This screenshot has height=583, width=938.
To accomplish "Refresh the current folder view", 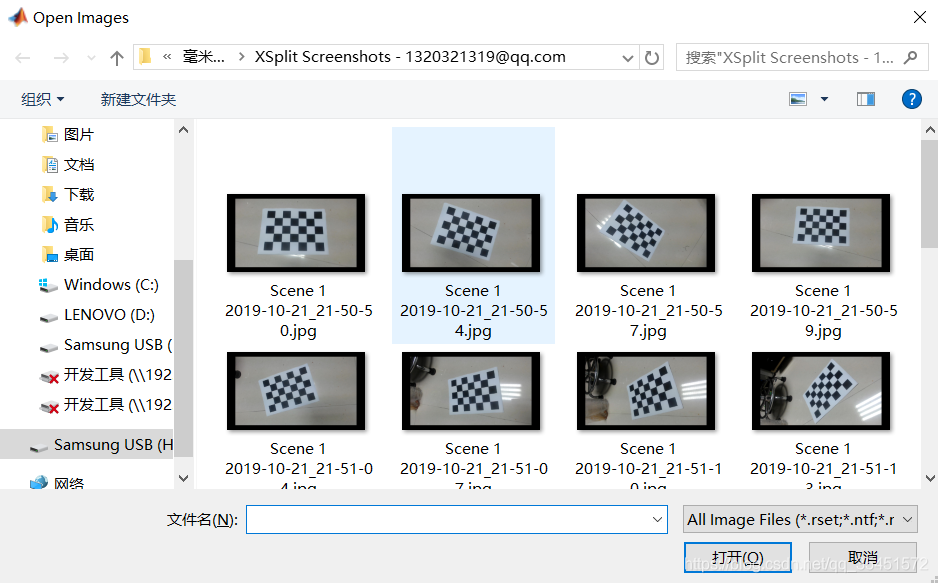I will (x=651, y=58).
